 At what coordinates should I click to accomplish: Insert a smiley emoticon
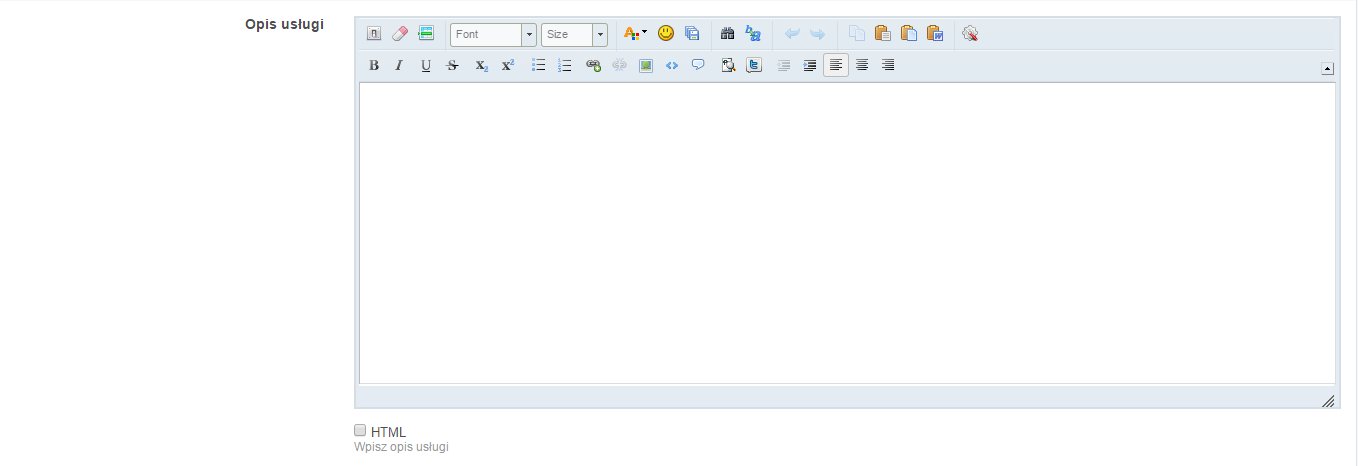tap(666, 34)
